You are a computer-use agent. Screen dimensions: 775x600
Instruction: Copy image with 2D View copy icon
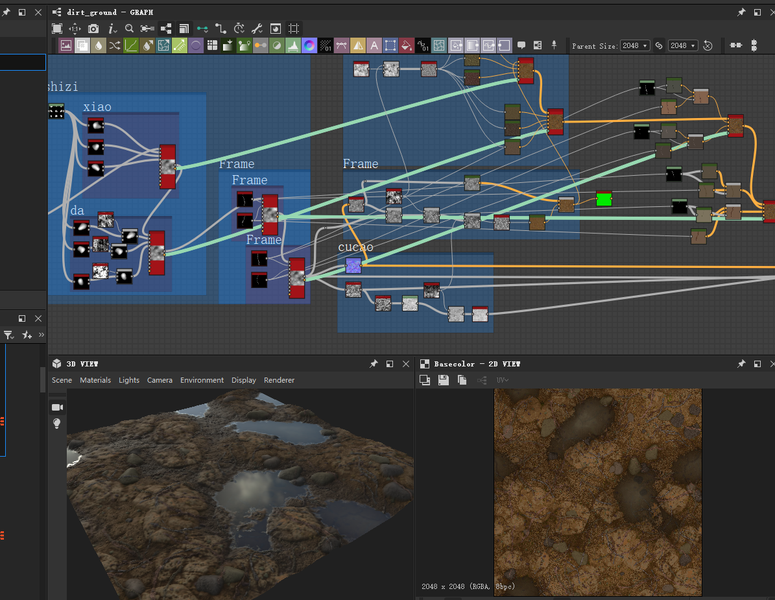coord(462,380)
